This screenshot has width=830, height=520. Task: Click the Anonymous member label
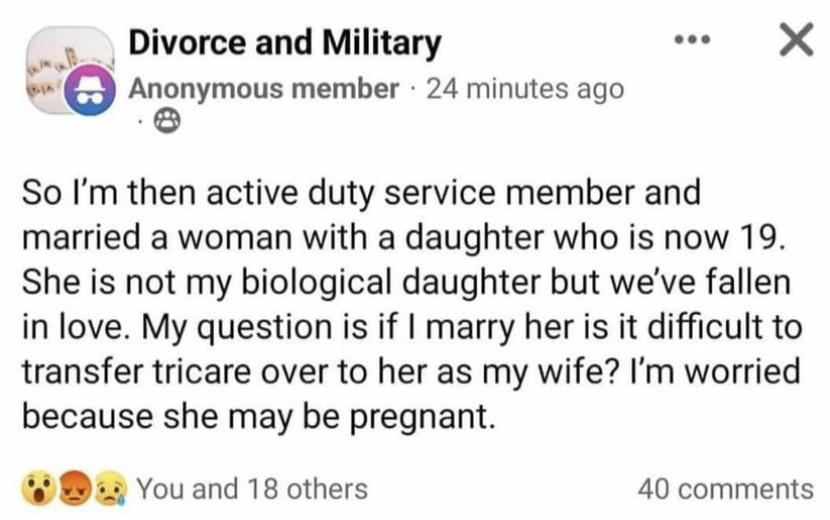264,88
